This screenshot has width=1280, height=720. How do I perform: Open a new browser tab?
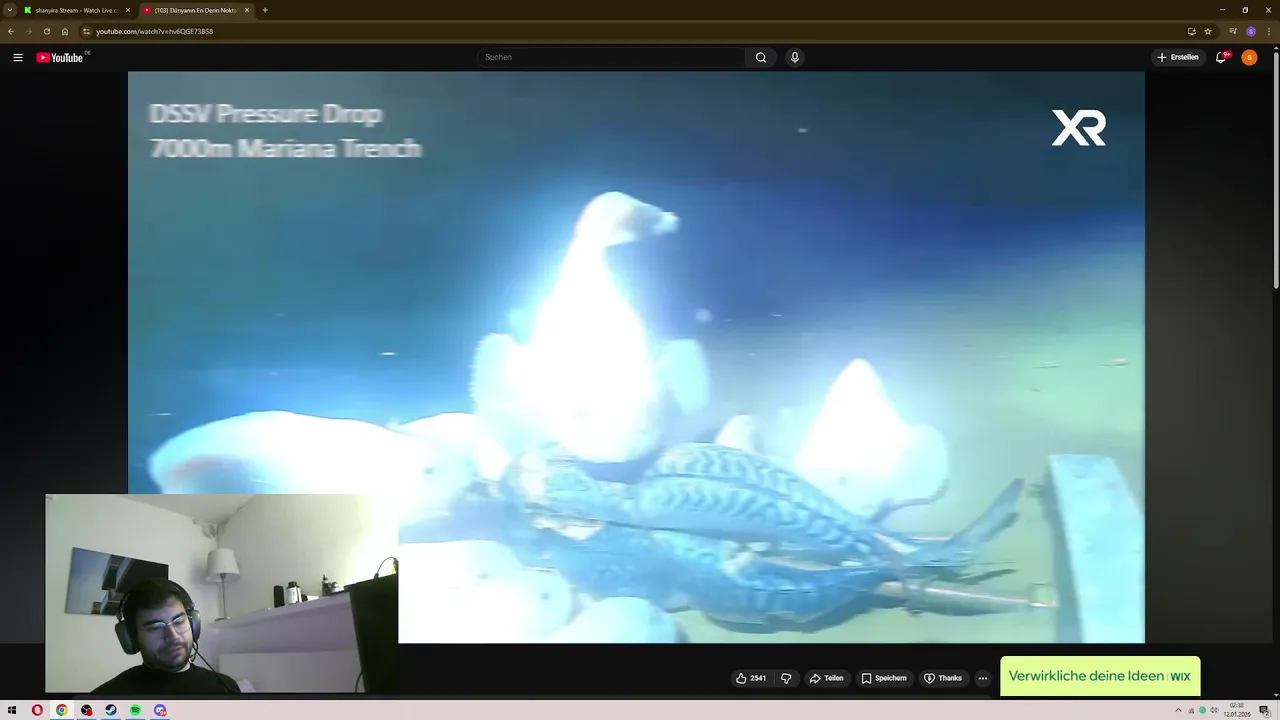pyautogui.click(x=265, y=10)
